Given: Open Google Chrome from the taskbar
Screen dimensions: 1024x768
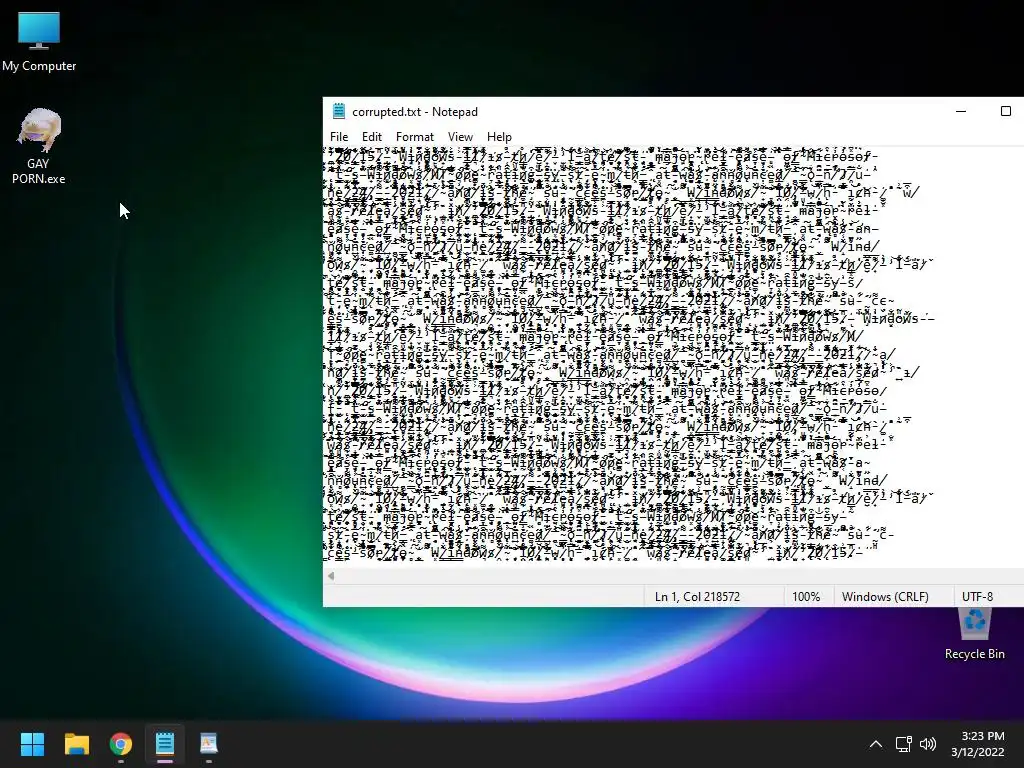Looking at the screenshot, I should pos(121,744).
